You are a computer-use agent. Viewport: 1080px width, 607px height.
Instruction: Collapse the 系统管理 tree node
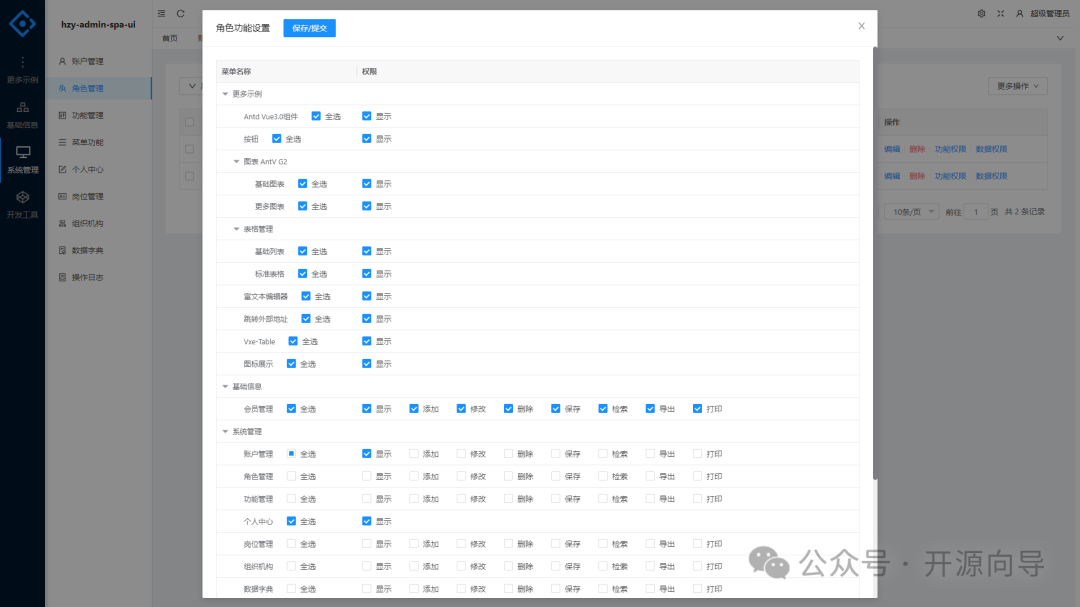tap(225, 431)
